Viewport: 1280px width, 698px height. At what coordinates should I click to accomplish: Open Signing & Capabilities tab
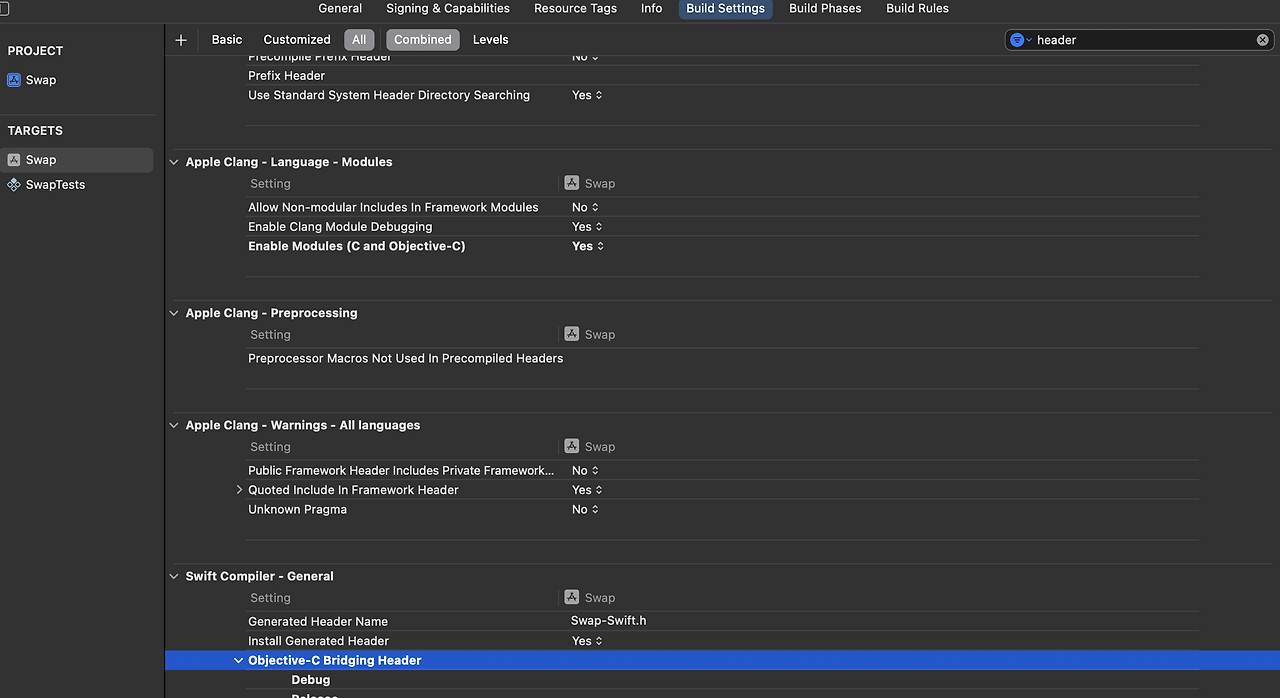click(448, 8)
